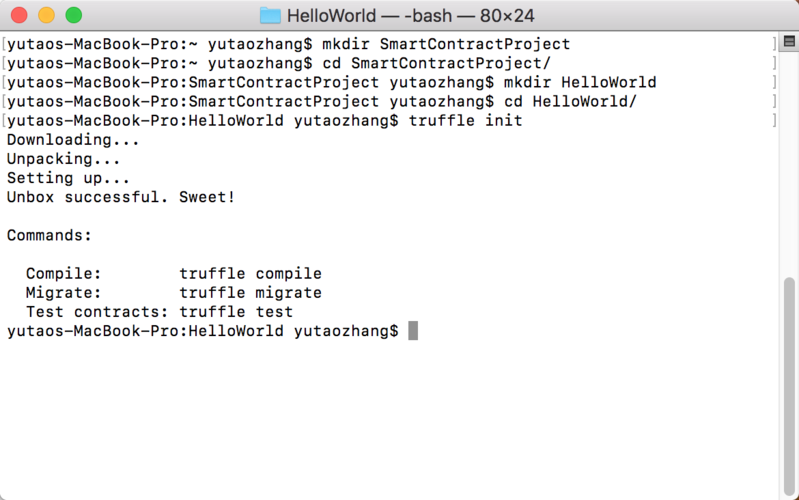Click the 'Unbox successful. Sweet!' output line
The height and width of the screenshot is (500, 799).
(x=121, y=197)
